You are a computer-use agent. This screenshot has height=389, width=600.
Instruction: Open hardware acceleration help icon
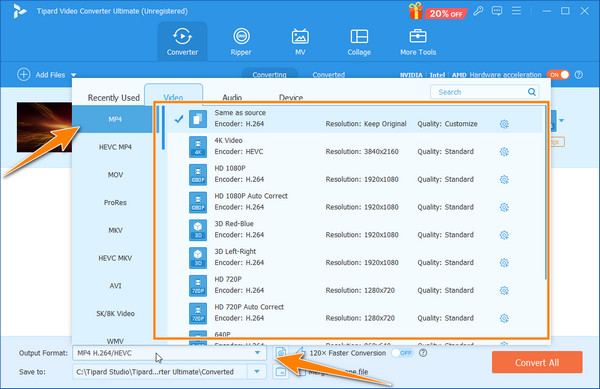pos(579,75)
